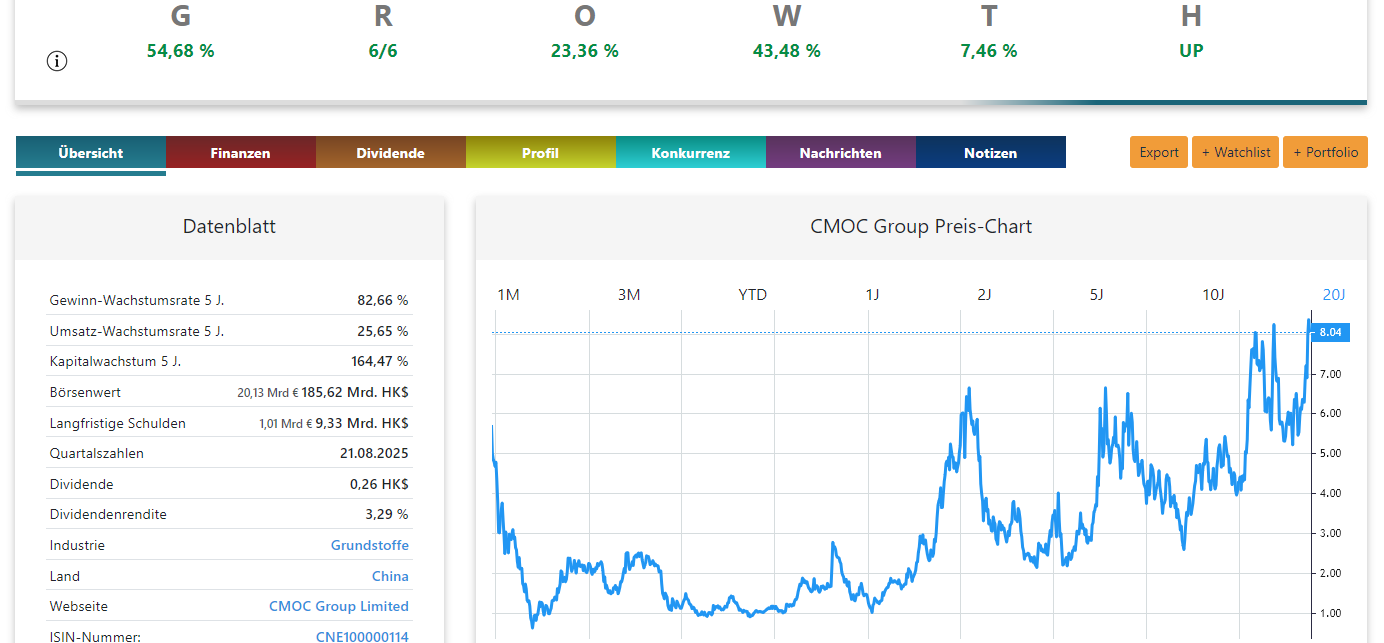Screen dimensions: 1384x643
Task: Click Kapitalwachstum value 164,47 %
Action: (x=379, y=361)
